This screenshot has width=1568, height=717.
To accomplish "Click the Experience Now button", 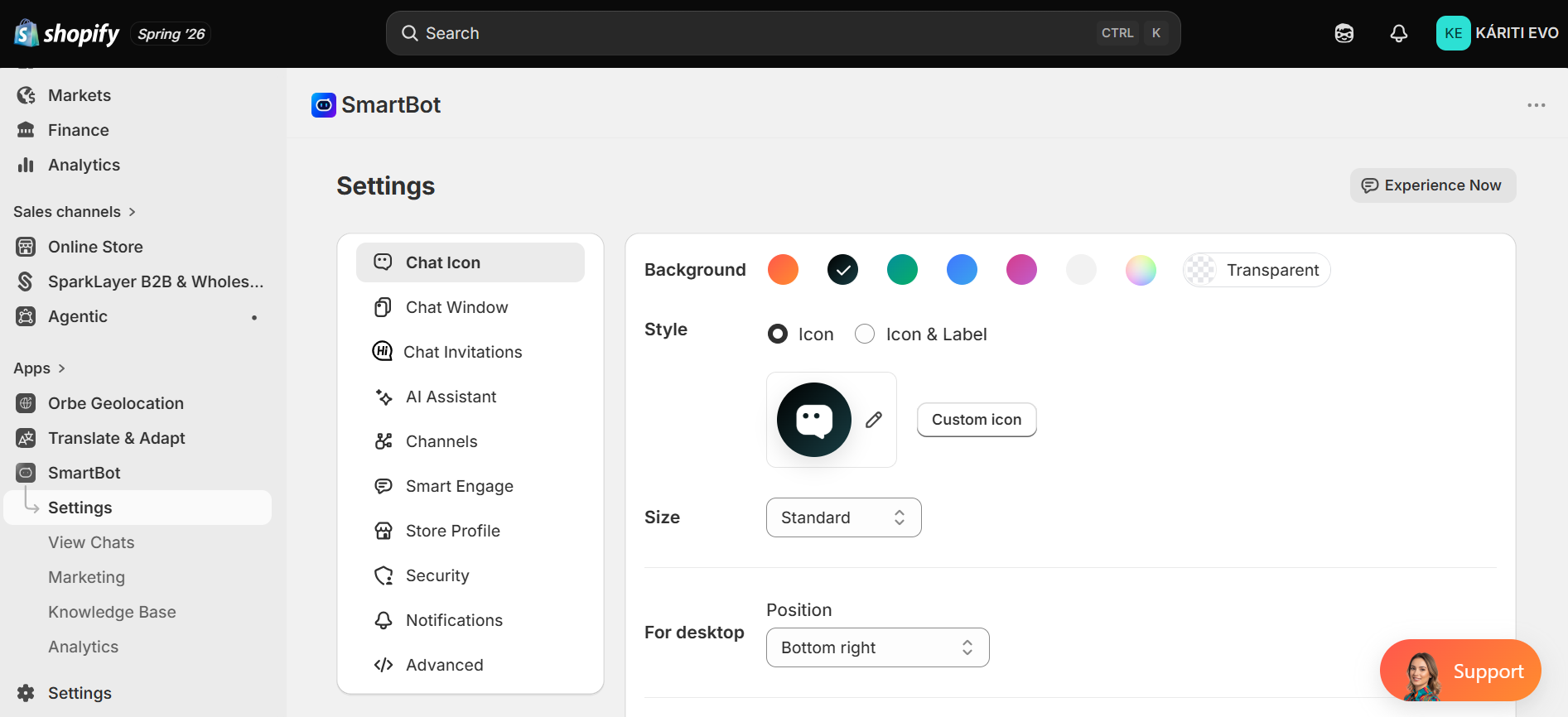I will 1433,185.
